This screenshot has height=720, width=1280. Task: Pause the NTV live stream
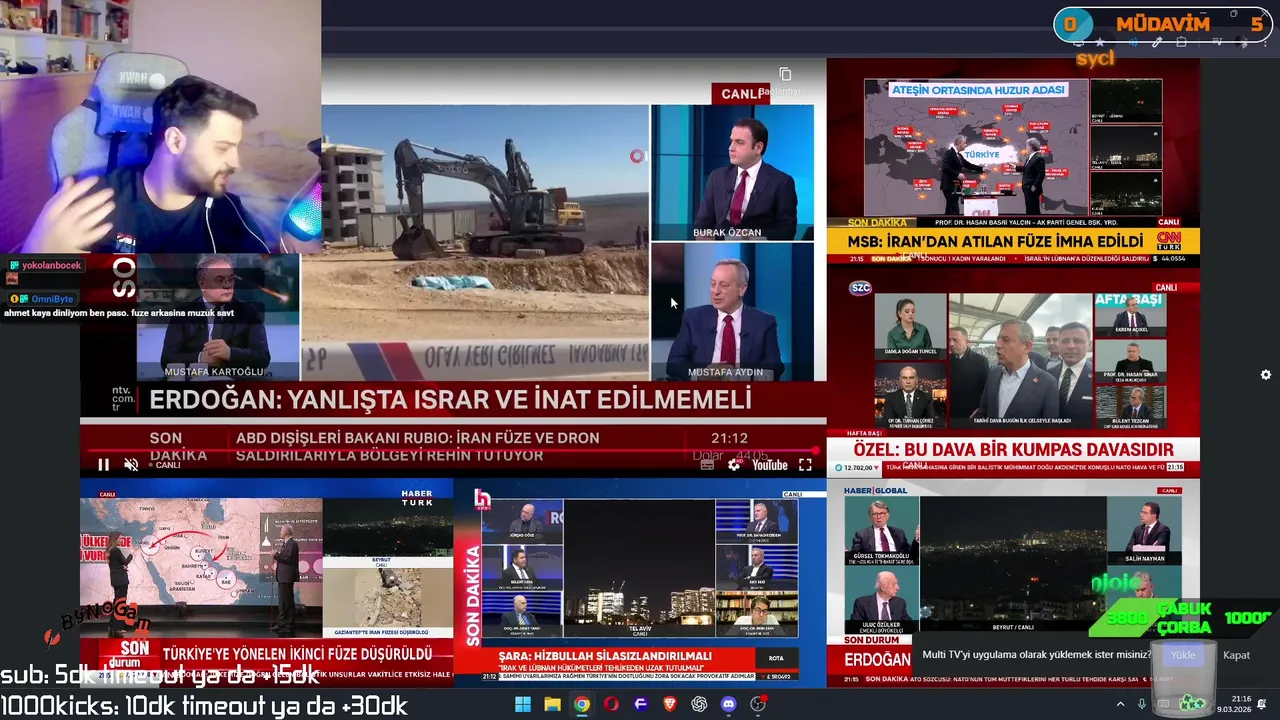point(103,465)
